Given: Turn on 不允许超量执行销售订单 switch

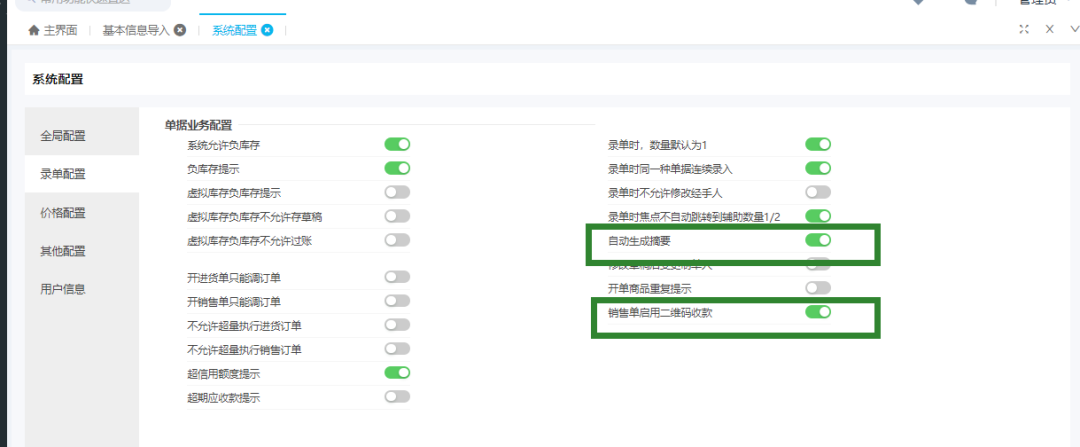Looking at the screenshot, I should [x=397, y=349].
